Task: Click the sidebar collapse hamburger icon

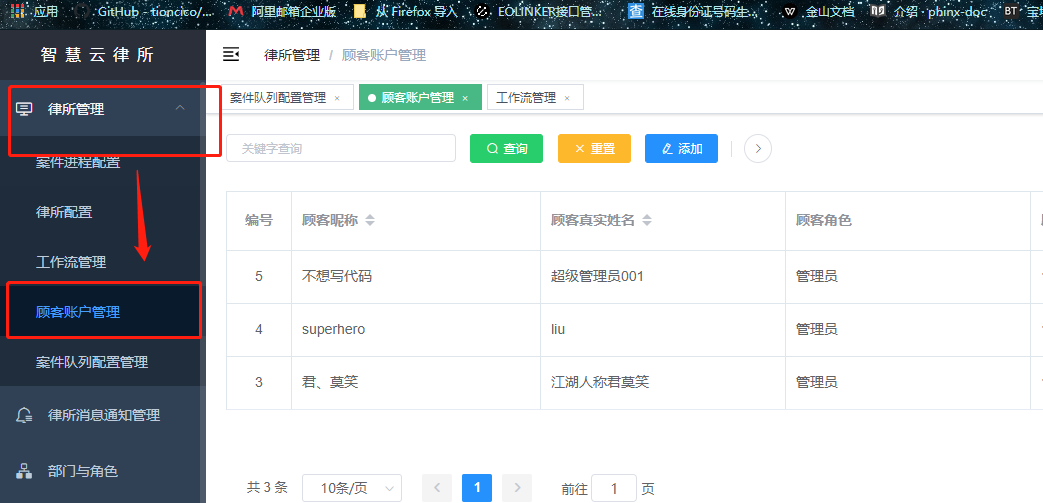Action: tap(231, 55)
